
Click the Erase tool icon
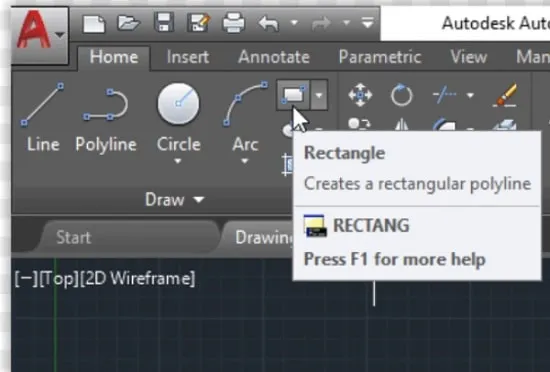(x=505, y=95)
